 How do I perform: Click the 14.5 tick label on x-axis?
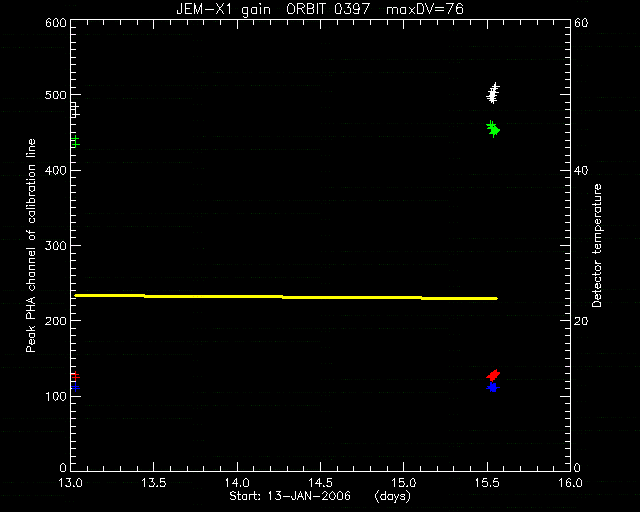[x=320, y=483]
